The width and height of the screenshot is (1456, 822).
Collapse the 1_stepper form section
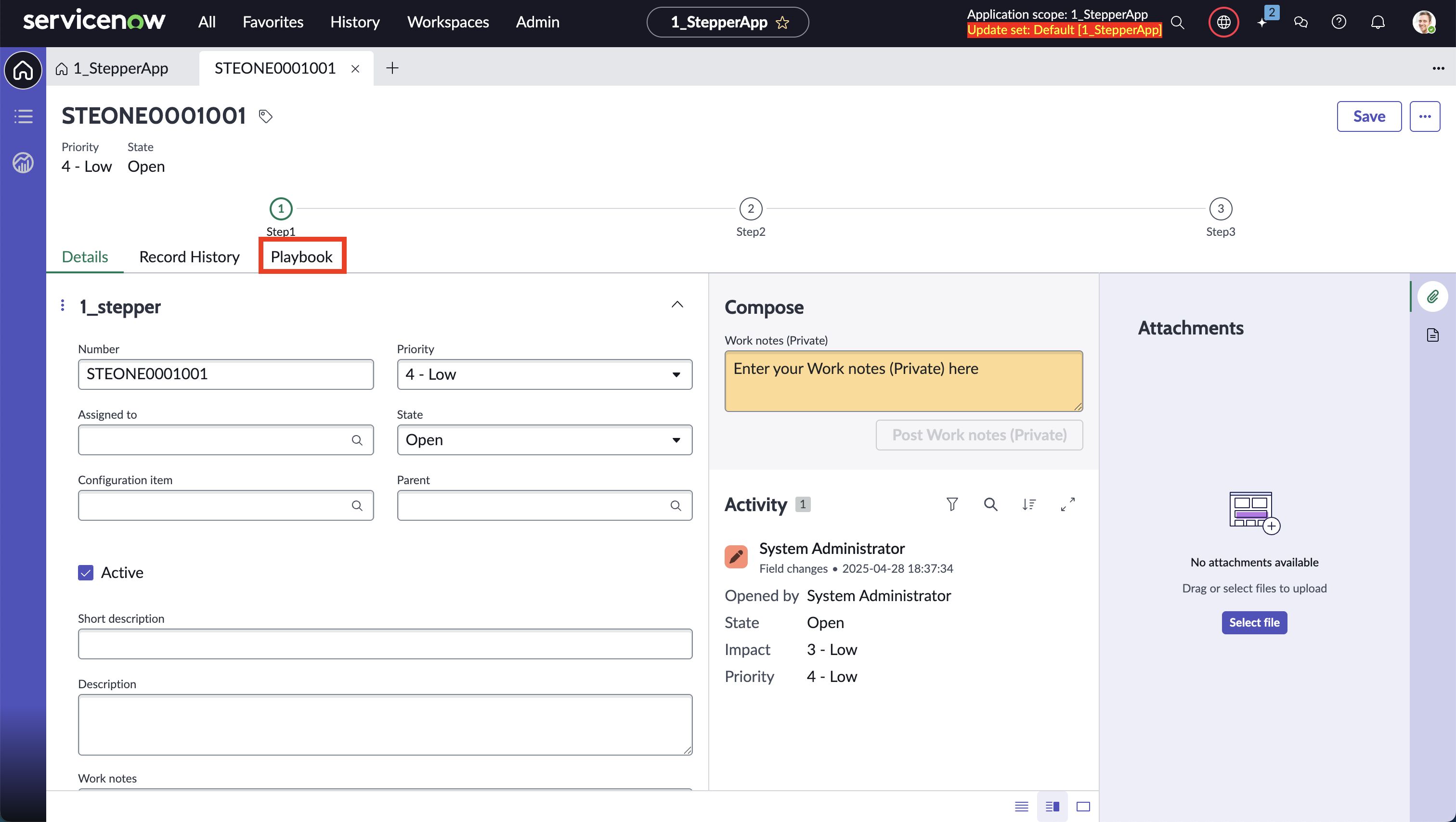677,305
